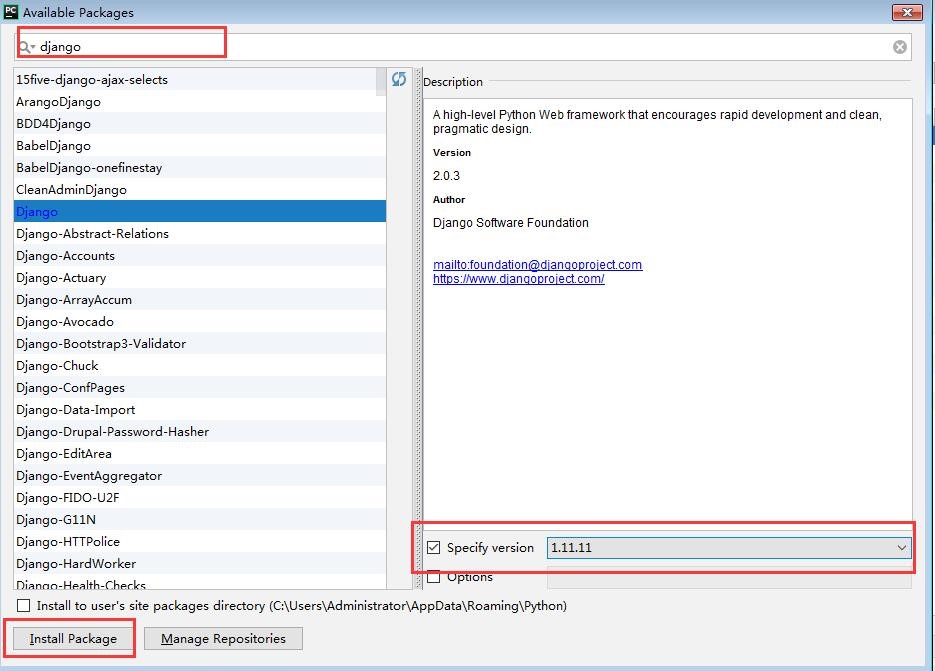Select the BabelDjango package
935x671 pixels.
[x=200, y=146]
